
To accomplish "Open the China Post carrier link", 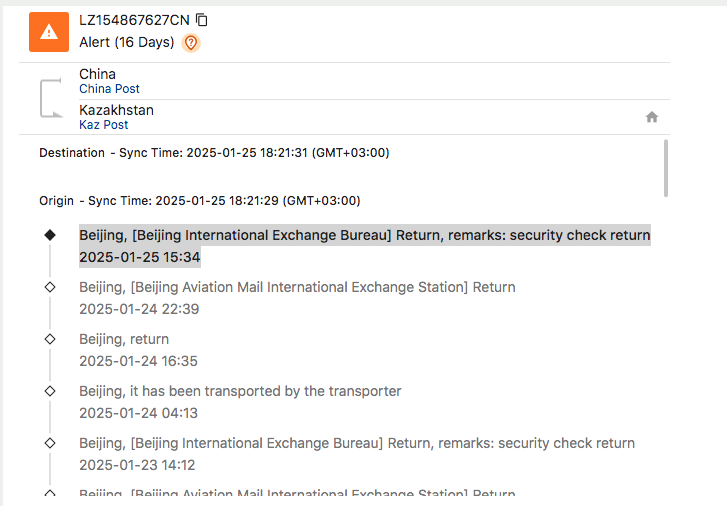I will tap(109, 89).
